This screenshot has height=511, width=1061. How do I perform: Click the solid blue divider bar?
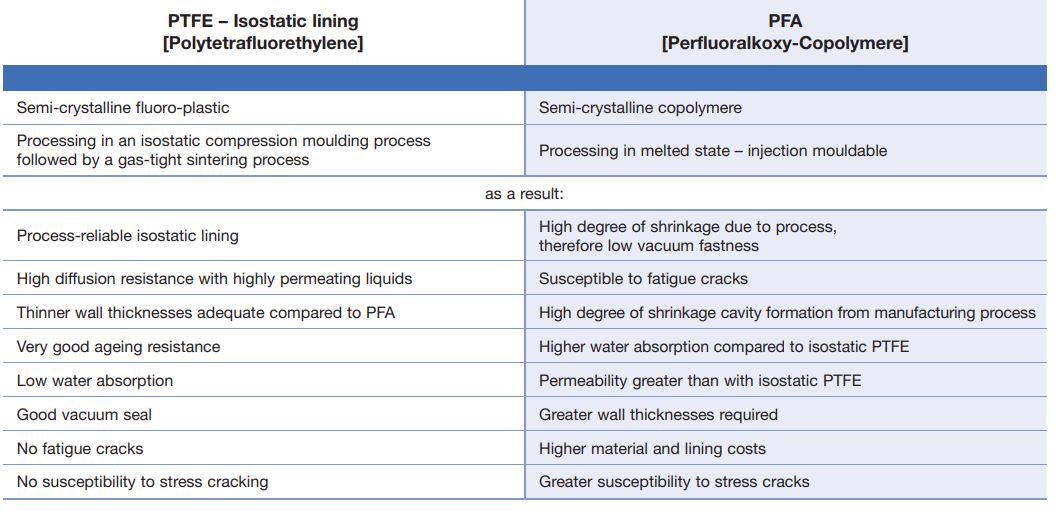point(525,78)
